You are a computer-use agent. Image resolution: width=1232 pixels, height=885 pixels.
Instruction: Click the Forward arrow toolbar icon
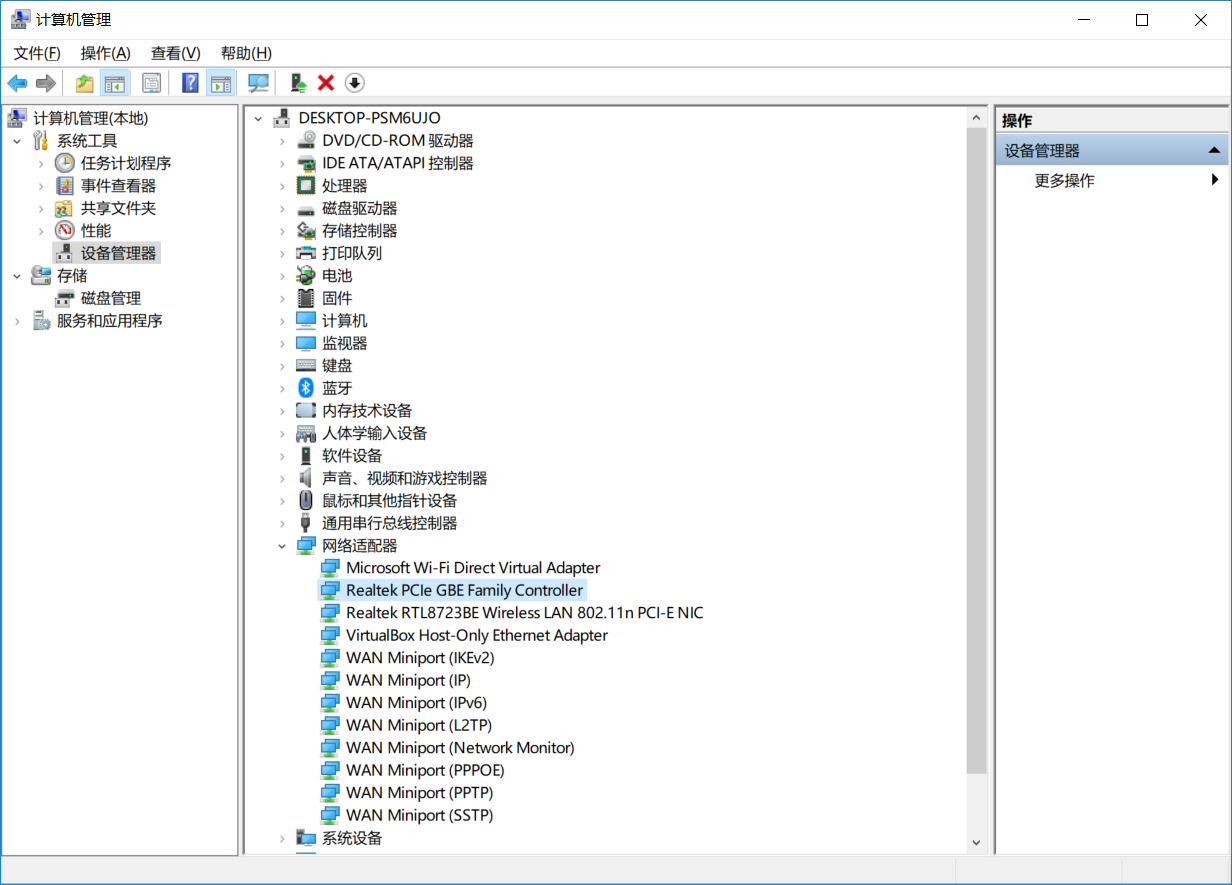click(45, 83)
